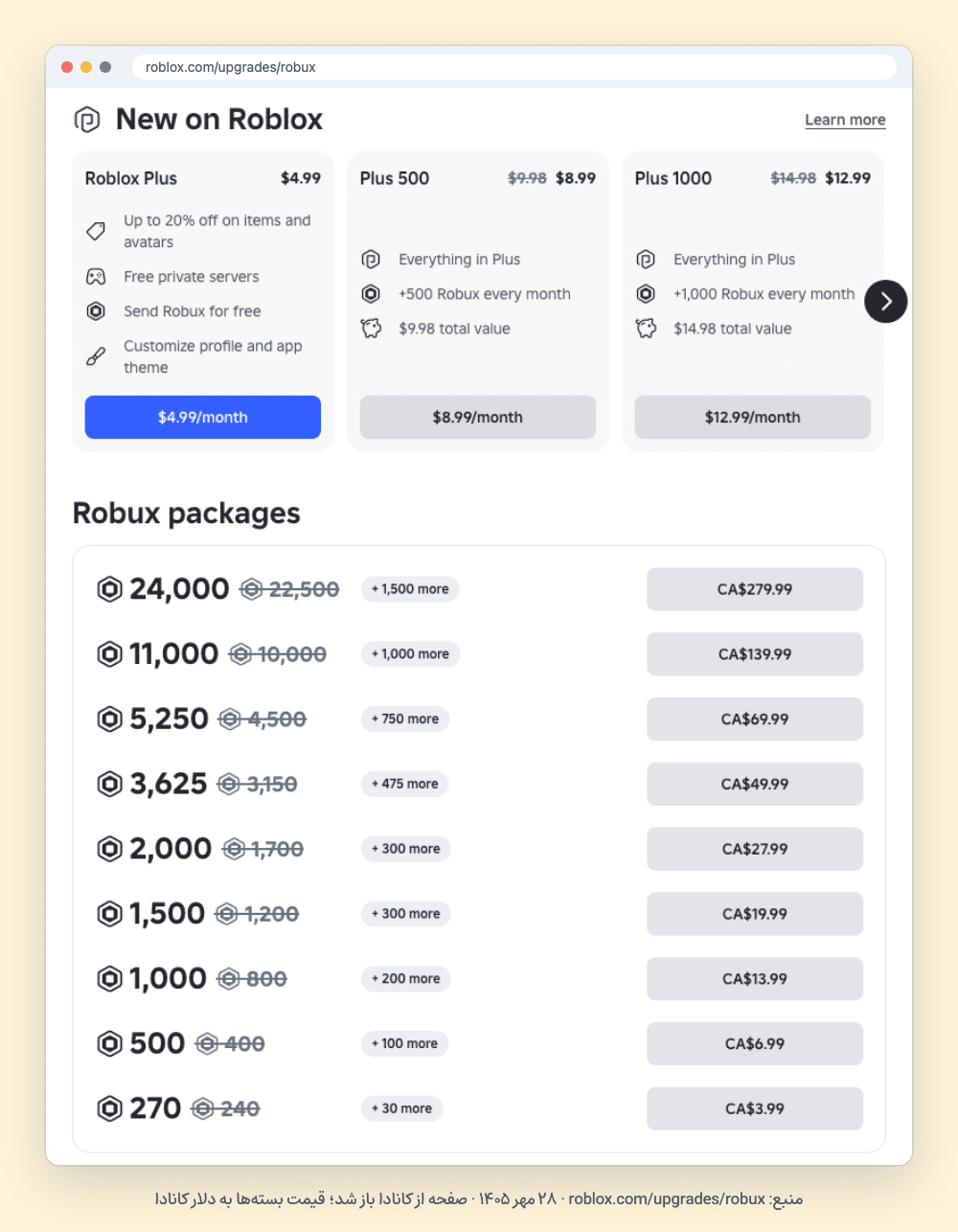The width and height of the screenshot is (958, 1232).
Task: Click the '+ 1,500 more' bonus badge
Action: pyautogui.click(x=410, y=589)
